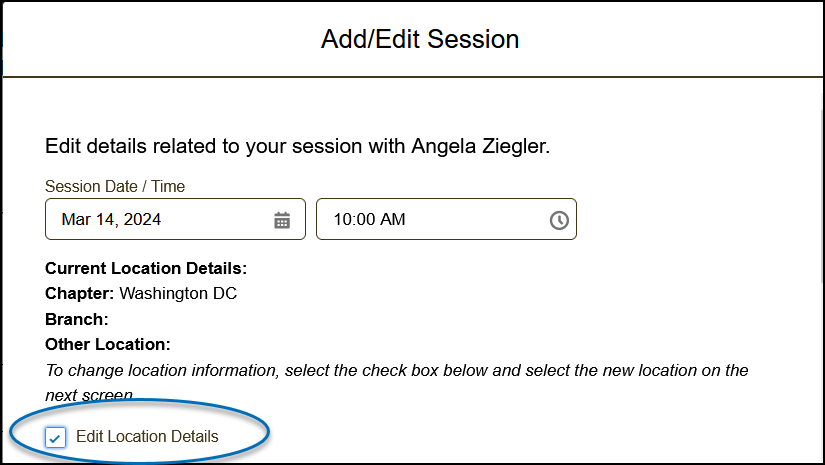825x465 pixels.
Task: Select the year 2024 in date field
Action: [143, 219]
